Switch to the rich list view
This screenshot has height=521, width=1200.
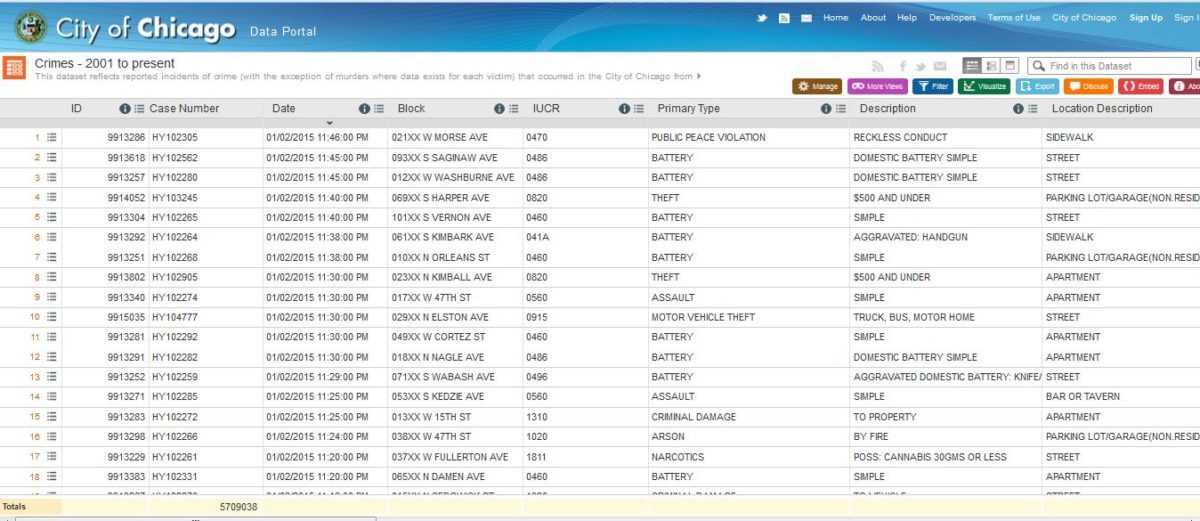click(x=991, y=65)
